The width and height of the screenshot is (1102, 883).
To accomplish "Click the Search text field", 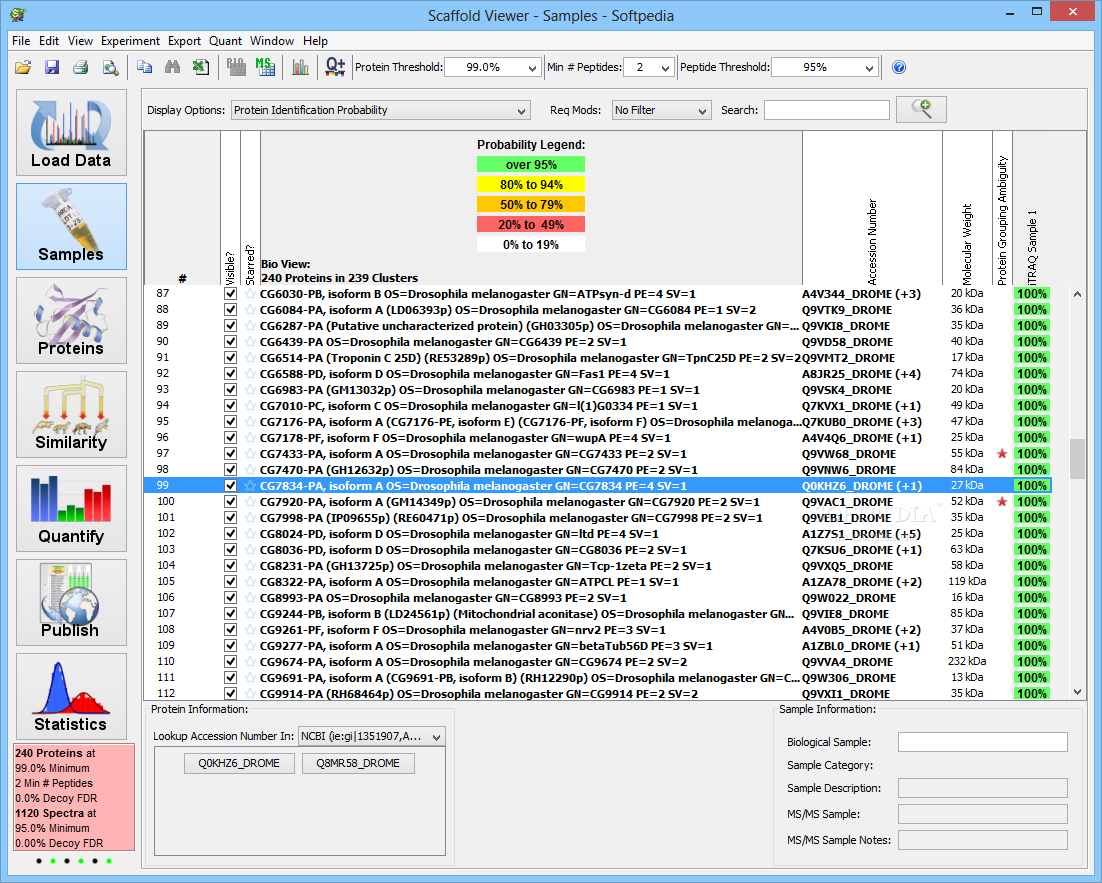I will coord(826,110).
